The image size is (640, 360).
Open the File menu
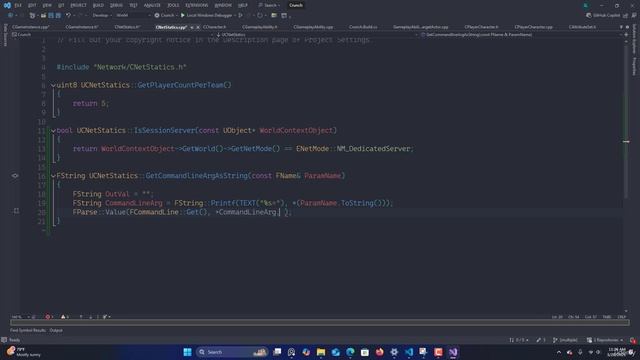click(x=18, y=5)
